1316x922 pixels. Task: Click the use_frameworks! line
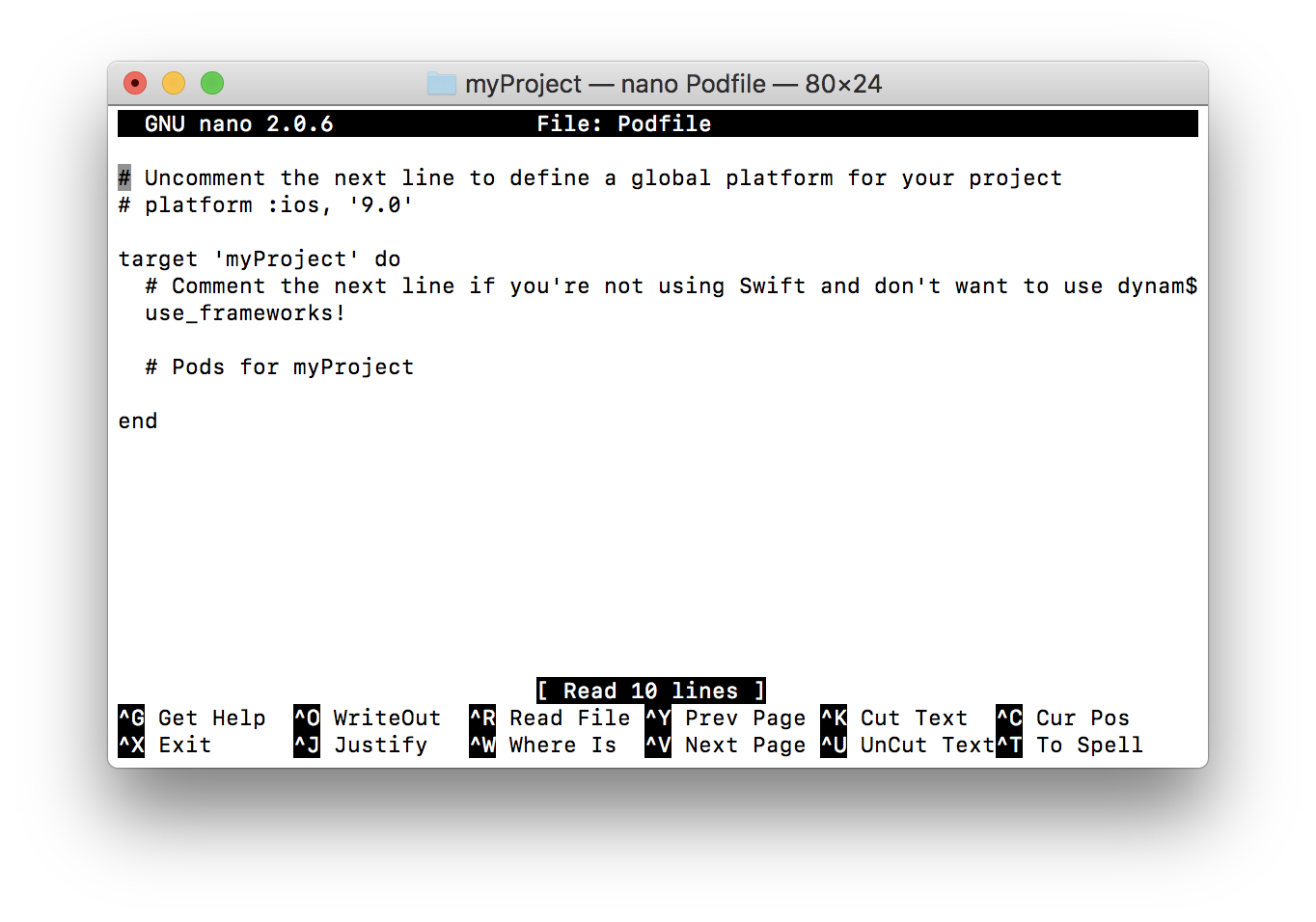(x=245, y=313)
